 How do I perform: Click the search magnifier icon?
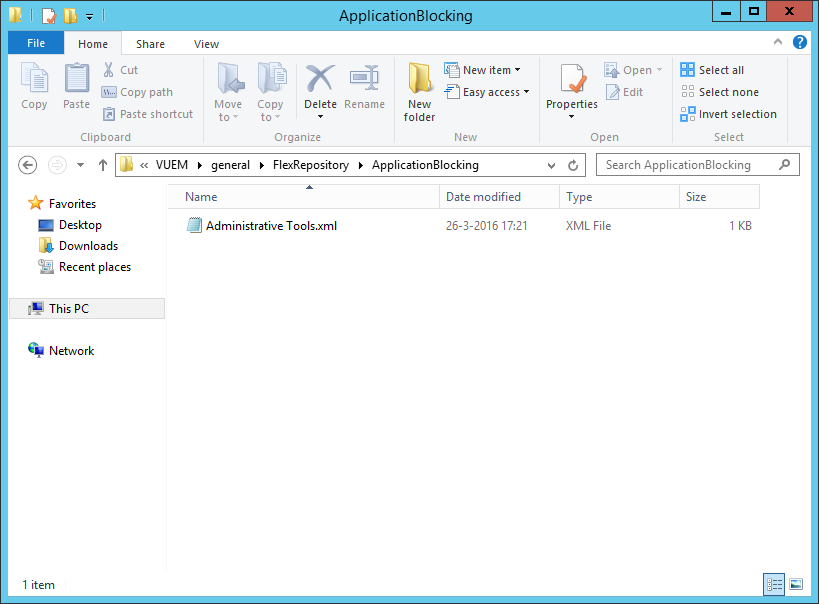coord(784,165)
